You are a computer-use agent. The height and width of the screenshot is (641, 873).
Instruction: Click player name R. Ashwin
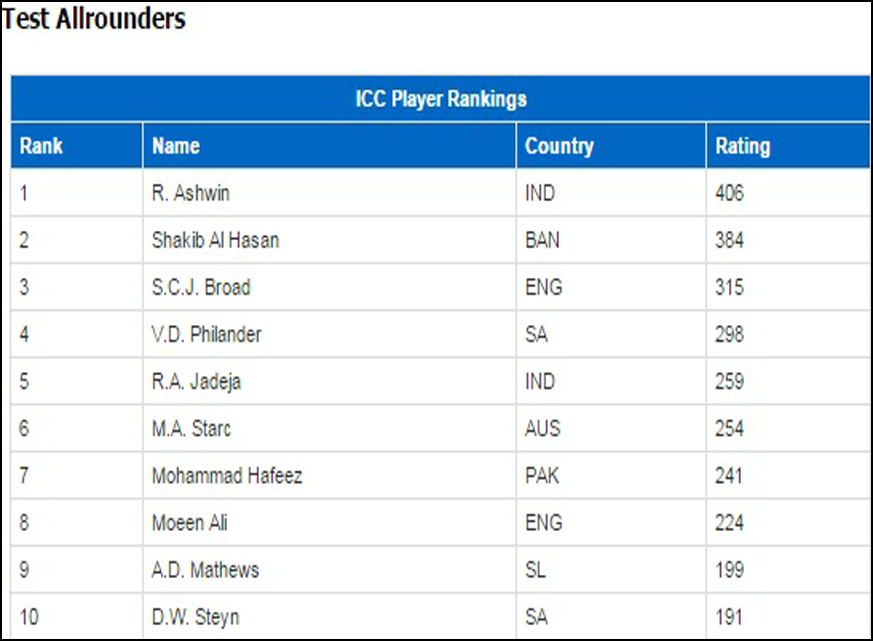coord(190,193)
